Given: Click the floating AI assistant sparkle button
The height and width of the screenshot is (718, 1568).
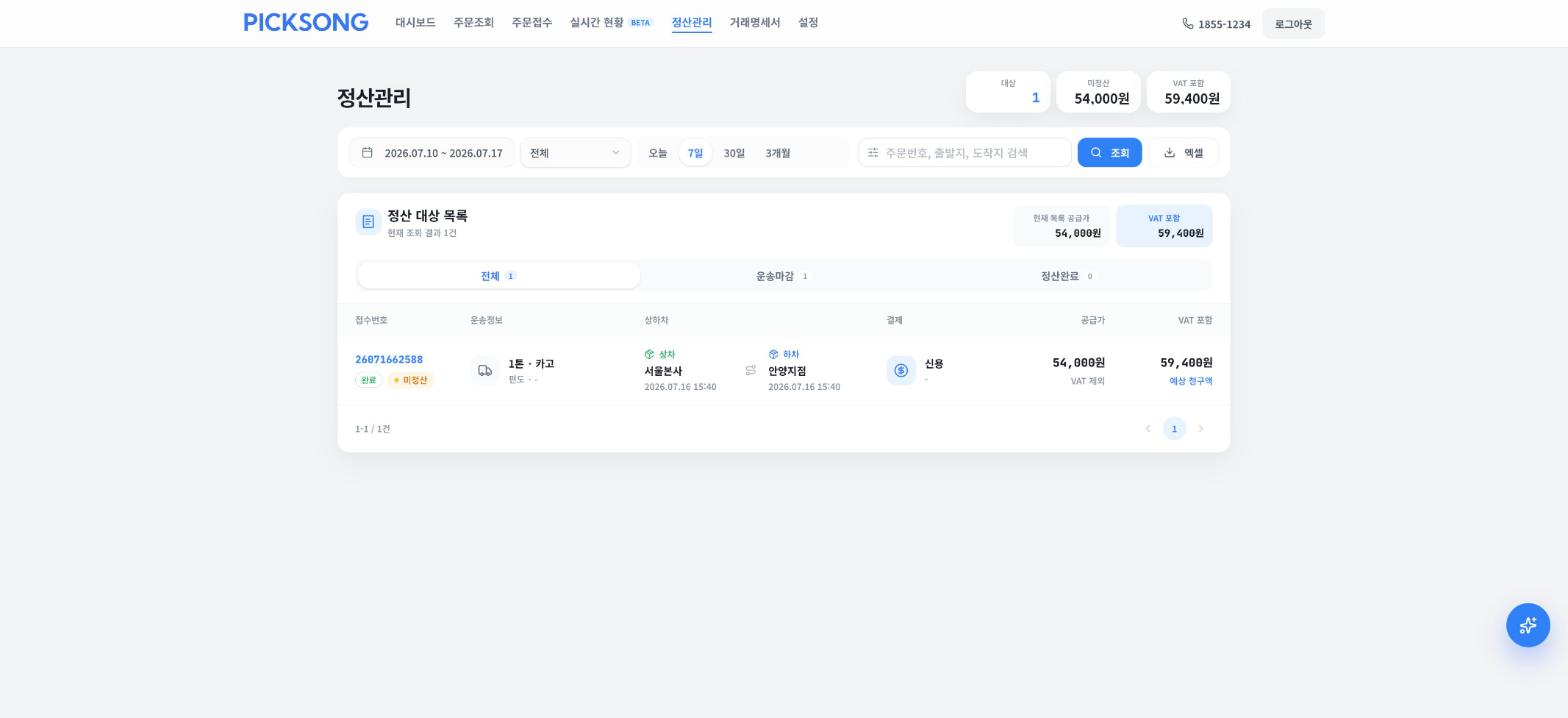Looking at the screenshot, I should click(x=1527, y=625).
